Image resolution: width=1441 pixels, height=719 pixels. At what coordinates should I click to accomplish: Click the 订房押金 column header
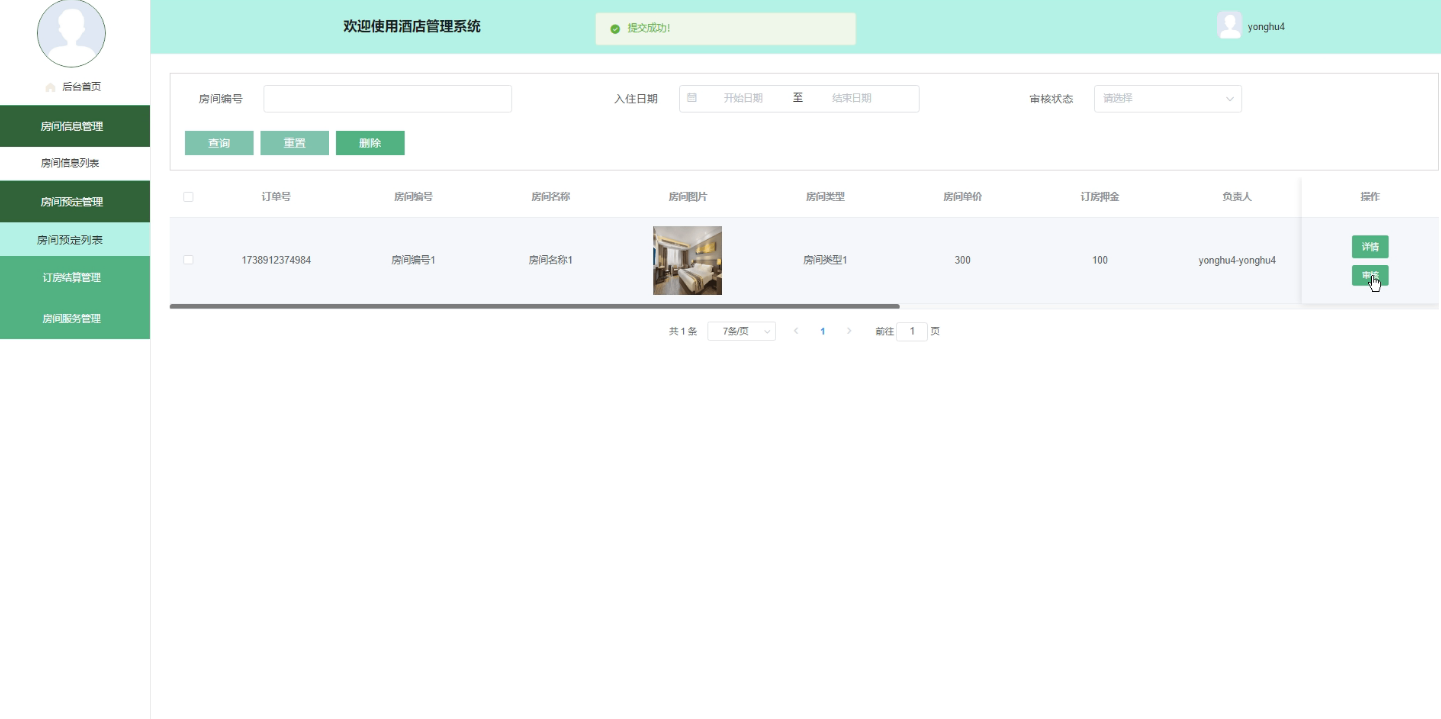[x=1100, y=197]
